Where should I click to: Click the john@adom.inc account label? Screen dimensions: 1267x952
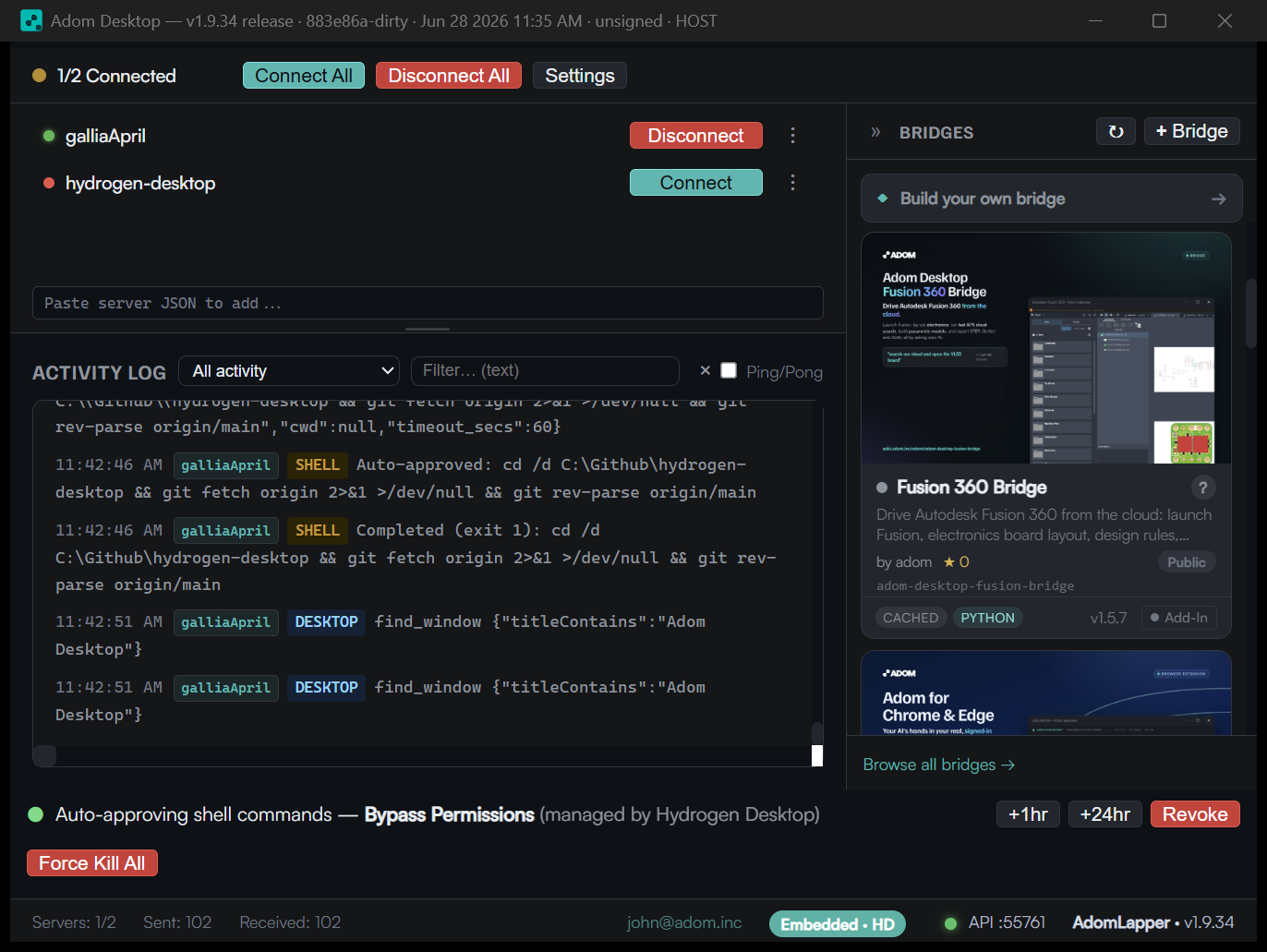point(684,922)
